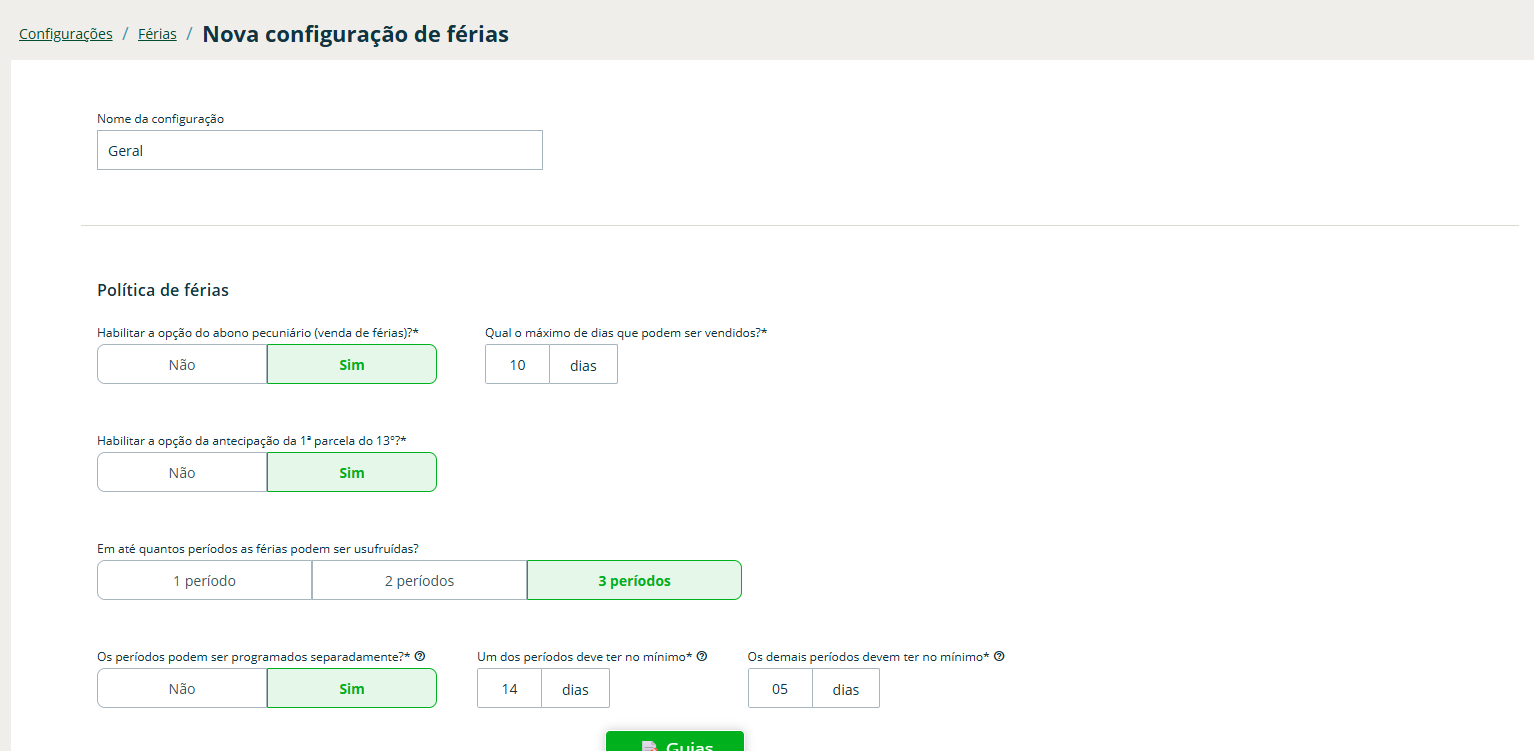1534x751 pixels.
Task: Choose '1 período' for vacation periods
Action: coord(204,581)
